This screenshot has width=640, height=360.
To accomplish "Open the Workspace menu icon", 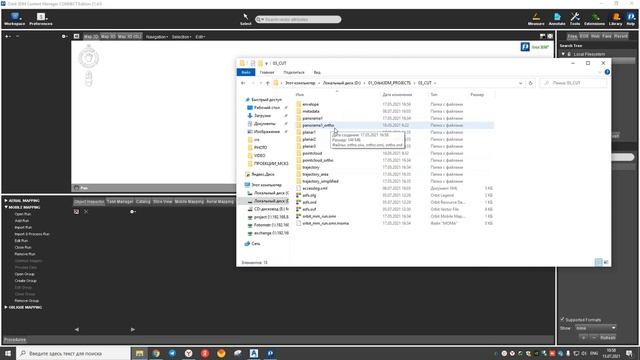I will [x=15, y=19].
